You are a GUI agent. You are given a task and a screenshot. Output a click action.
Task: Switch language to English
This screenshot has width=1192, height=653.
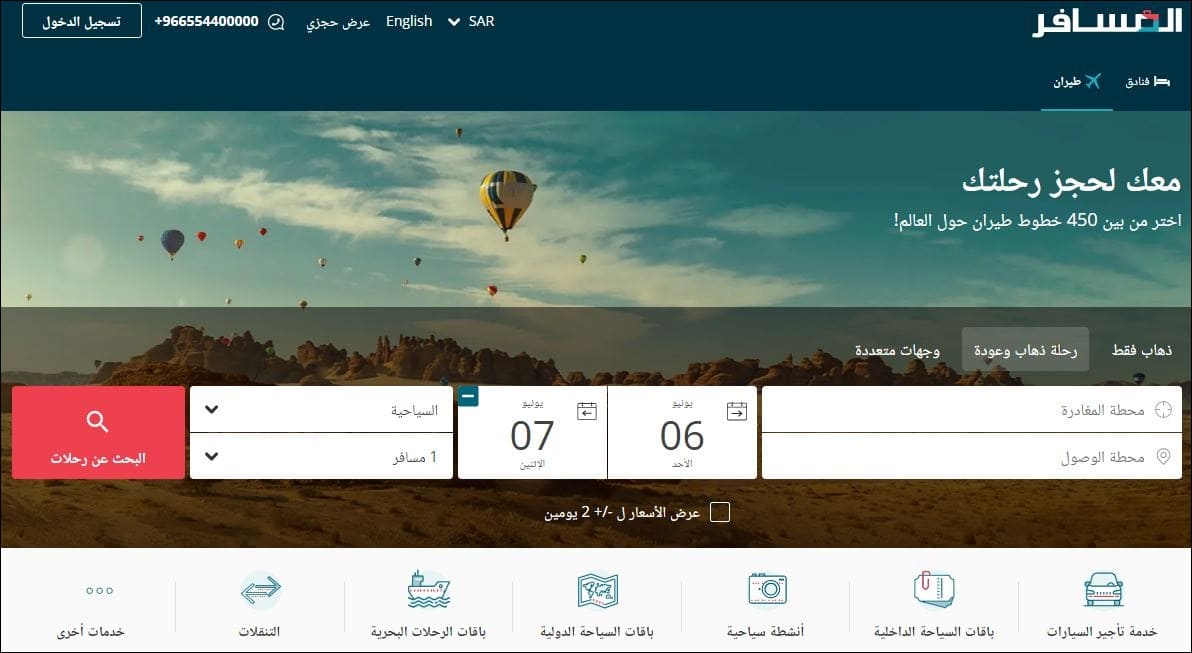409,21
